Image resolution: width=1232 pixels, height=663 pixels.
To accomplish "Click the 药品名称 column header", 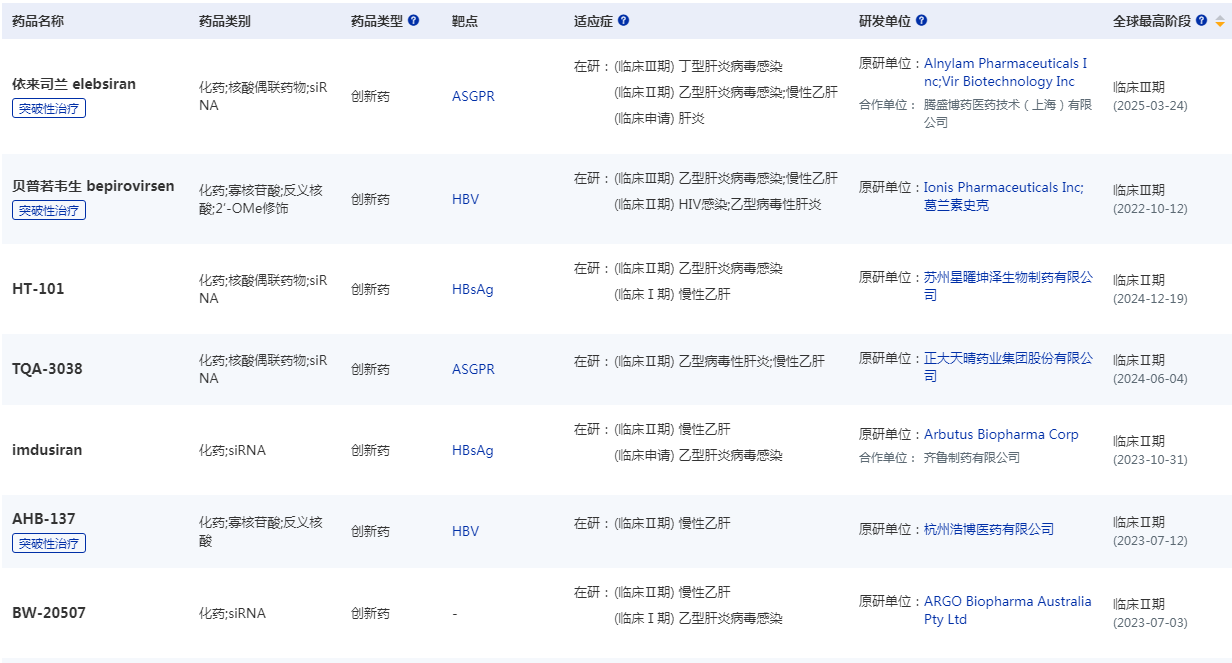I will pyautogui.click(x=38, y=21).
